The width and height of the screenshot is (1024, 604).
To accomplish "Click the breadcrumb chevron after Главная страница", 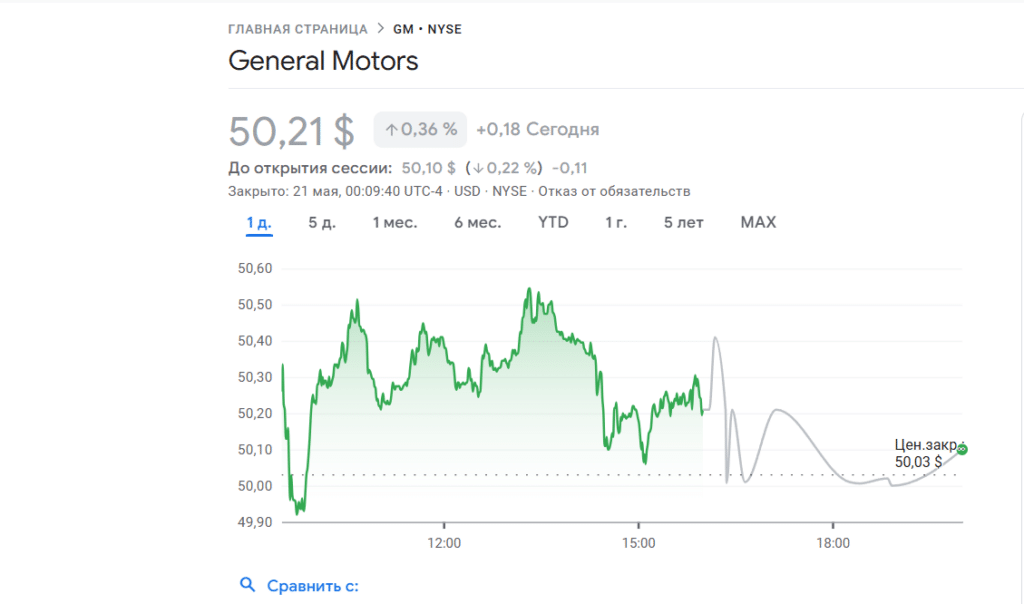I will (x=379, y=29).
